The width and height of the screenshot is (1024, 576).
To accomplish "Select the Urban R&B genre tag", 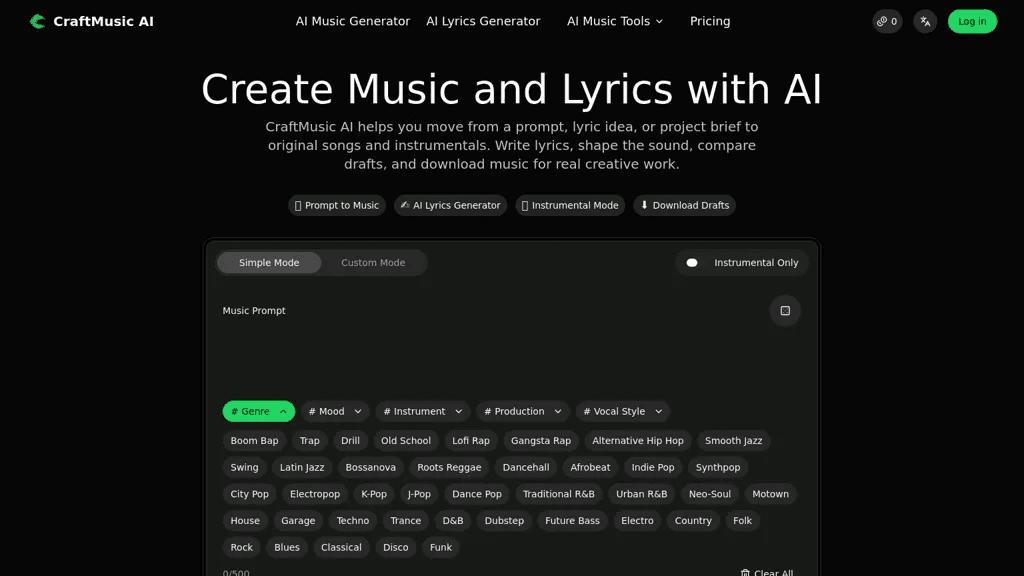I will [x=641, y=494].
